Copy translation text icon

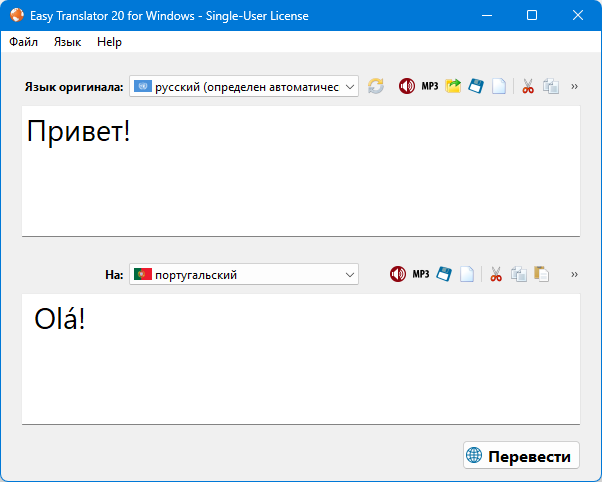(519, 274)
